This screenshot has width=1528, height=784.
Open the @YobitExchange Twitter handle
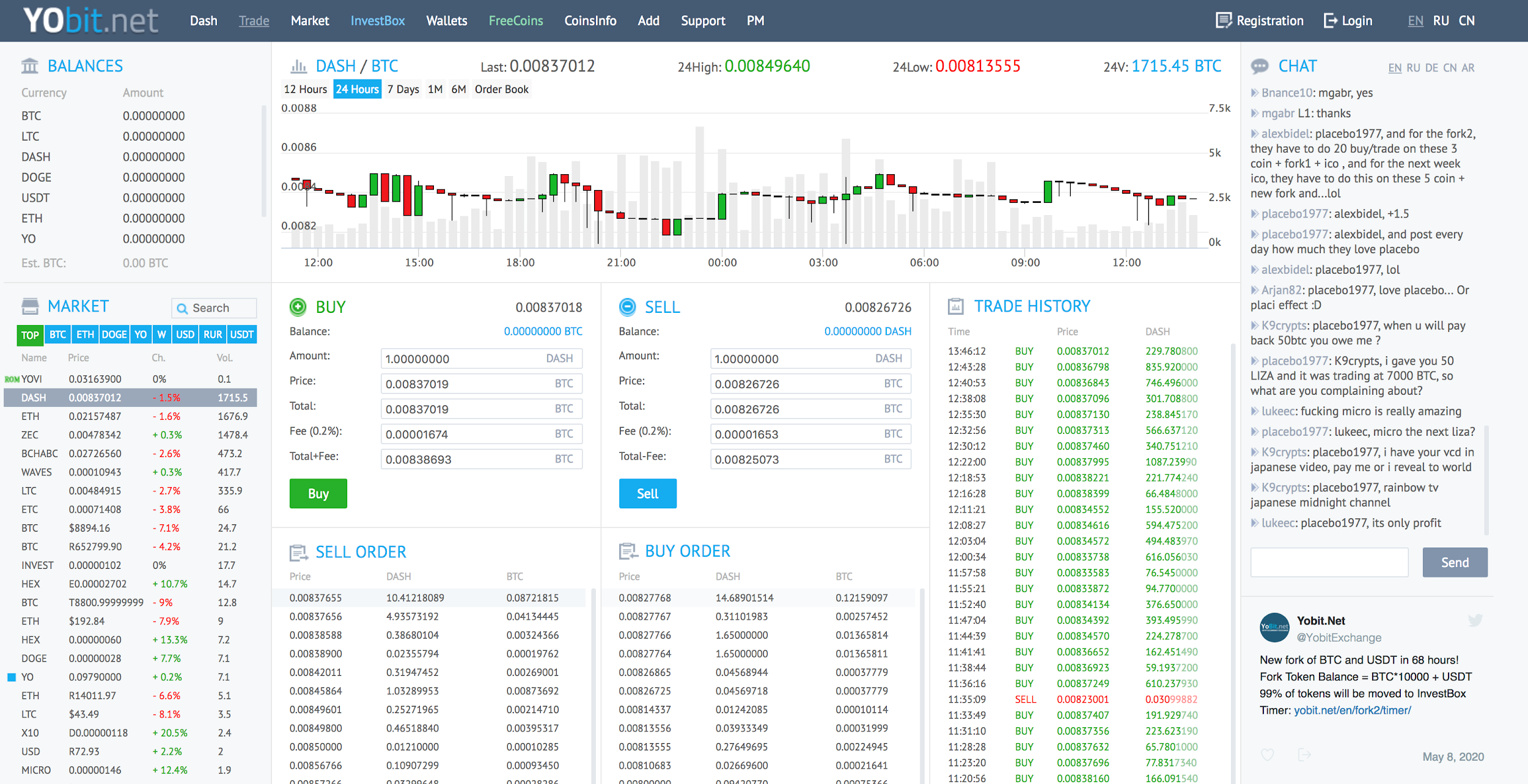1339,638
